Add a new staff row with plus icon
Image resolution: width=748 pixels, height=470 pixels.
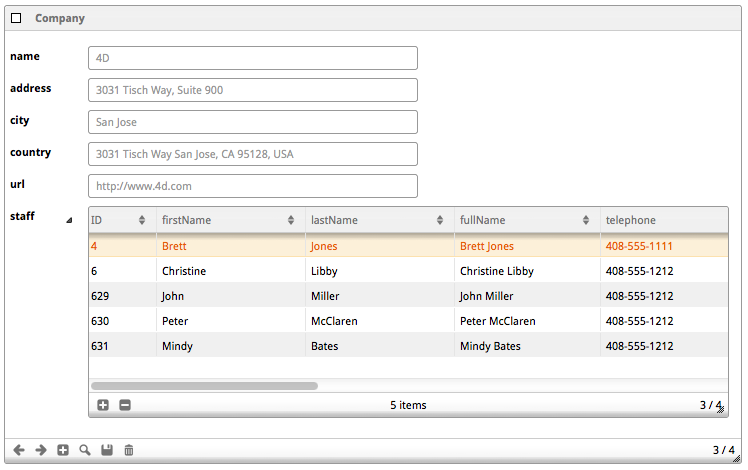tap(103, 405)
